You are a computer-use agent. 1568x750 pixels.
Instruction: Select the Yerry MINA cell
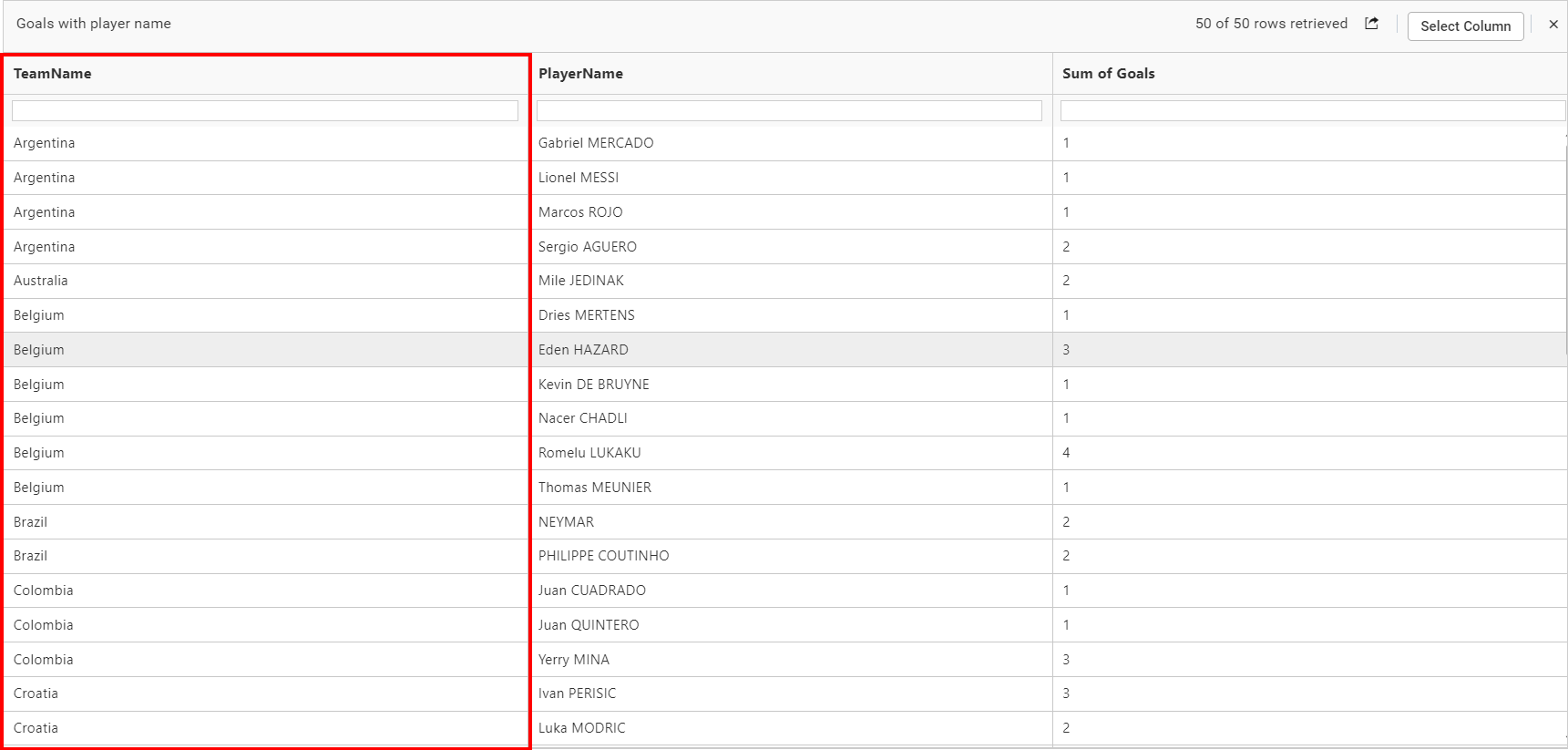point(573,660)
